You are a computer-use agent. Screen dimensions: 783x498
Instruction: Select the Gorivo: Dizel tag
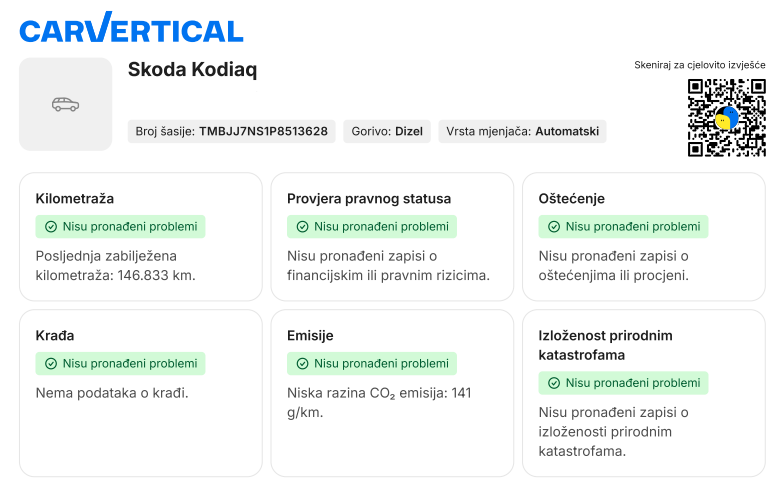387,131
